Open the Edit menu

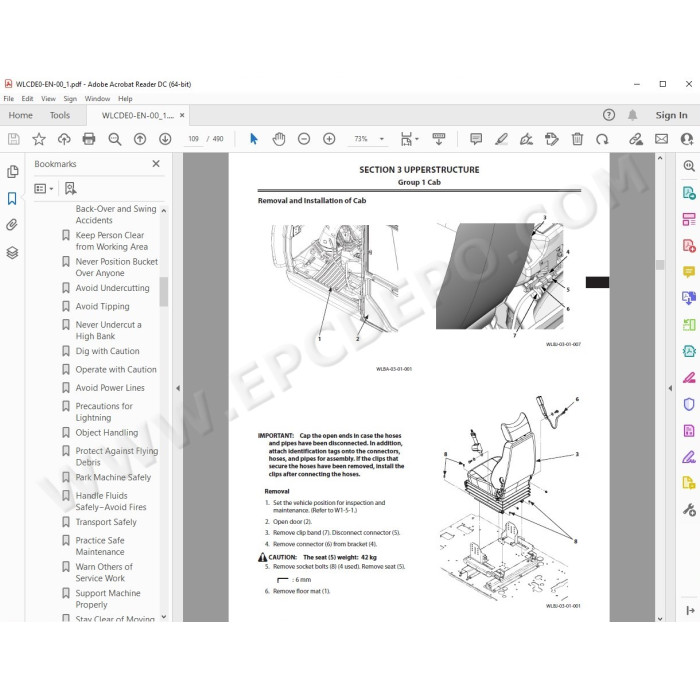coord(27,99)
